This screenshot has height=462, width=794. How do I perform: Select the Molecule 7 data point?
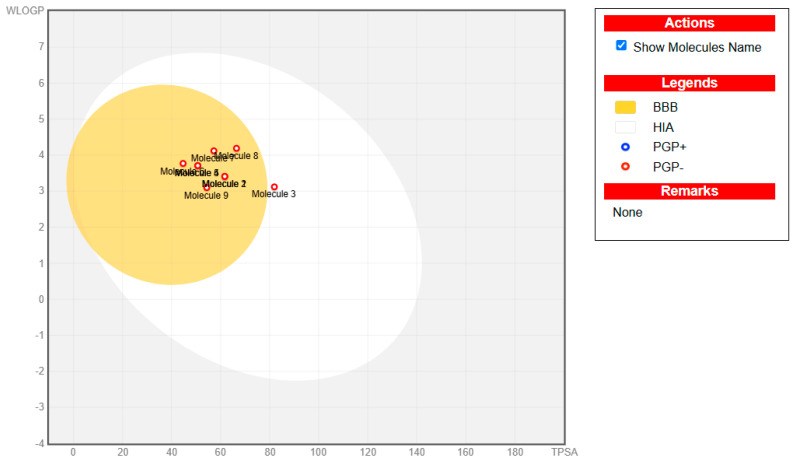(214, 151)
